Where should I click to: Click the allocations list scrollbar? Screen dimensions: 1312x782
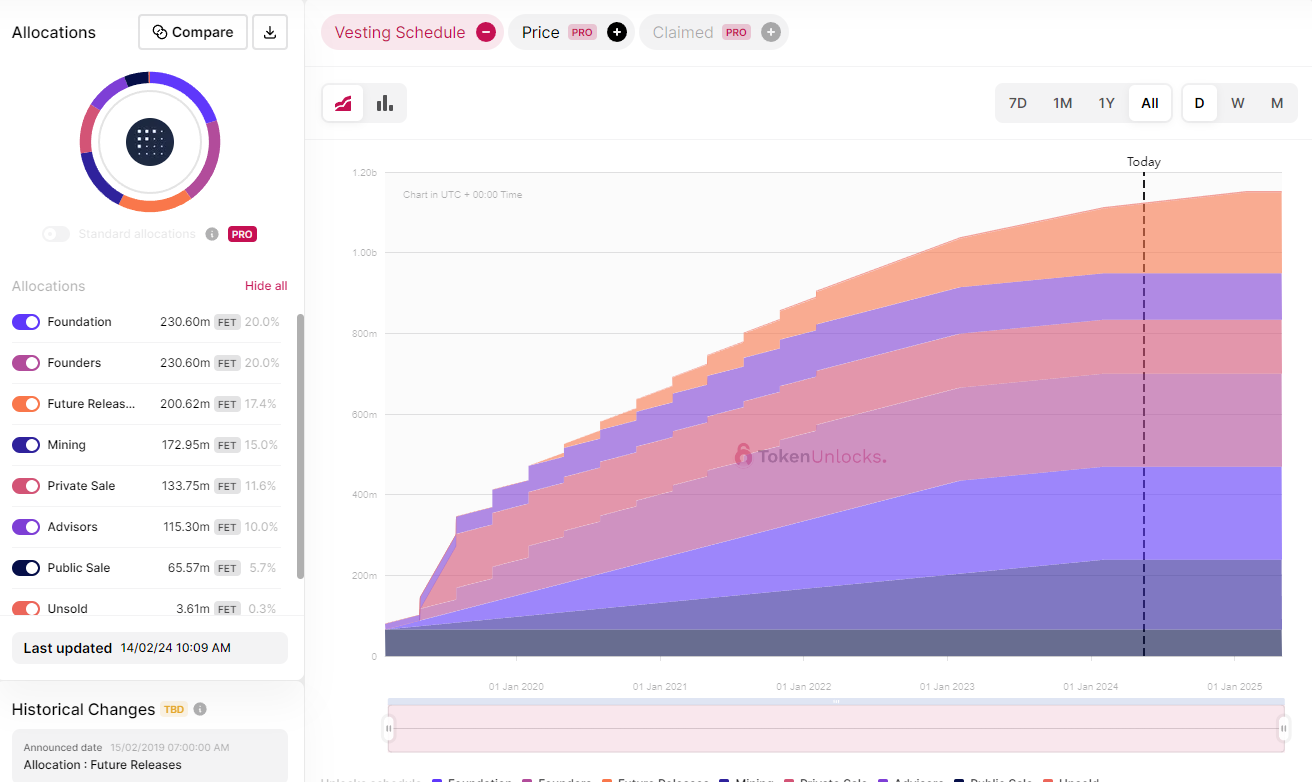click(x=300, y=445)
